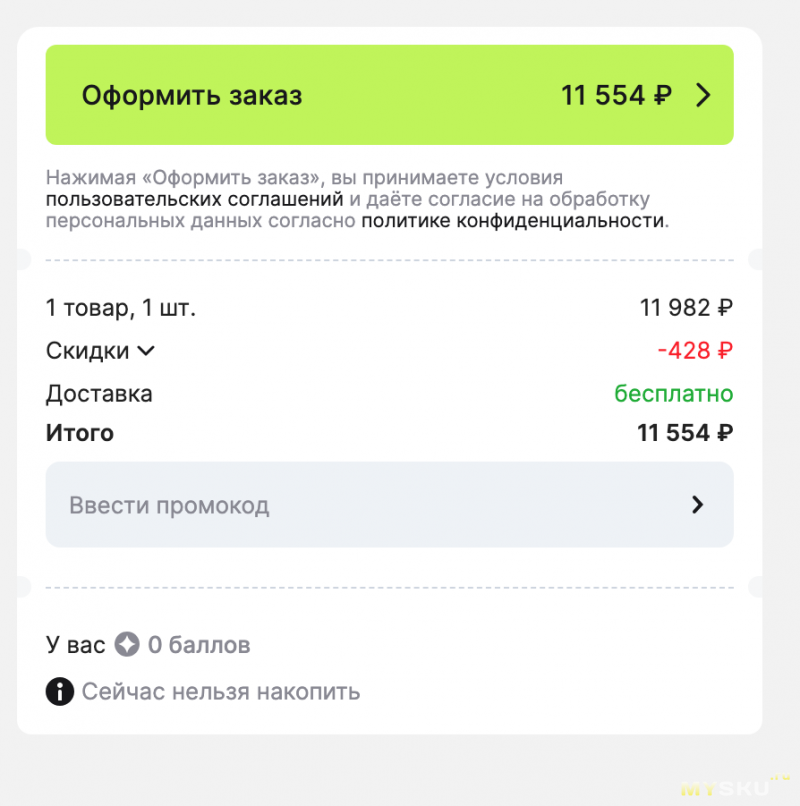Click the bonus points star icon

click(126, 645)
